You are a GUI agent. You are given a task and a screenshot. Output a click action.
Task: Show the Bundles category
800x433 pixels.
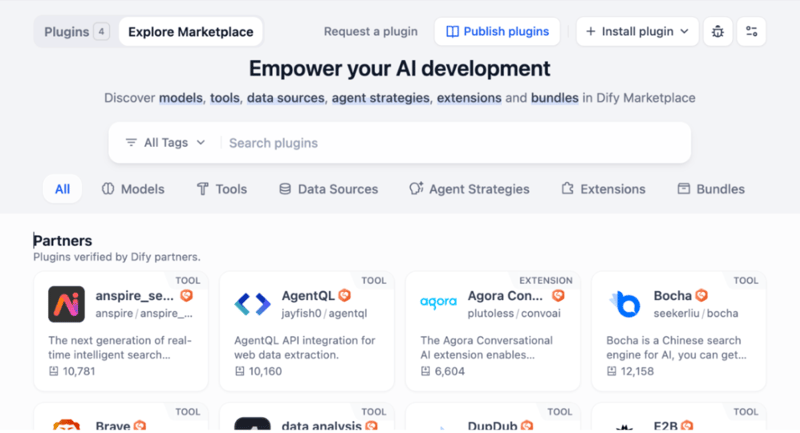[711, 189]
